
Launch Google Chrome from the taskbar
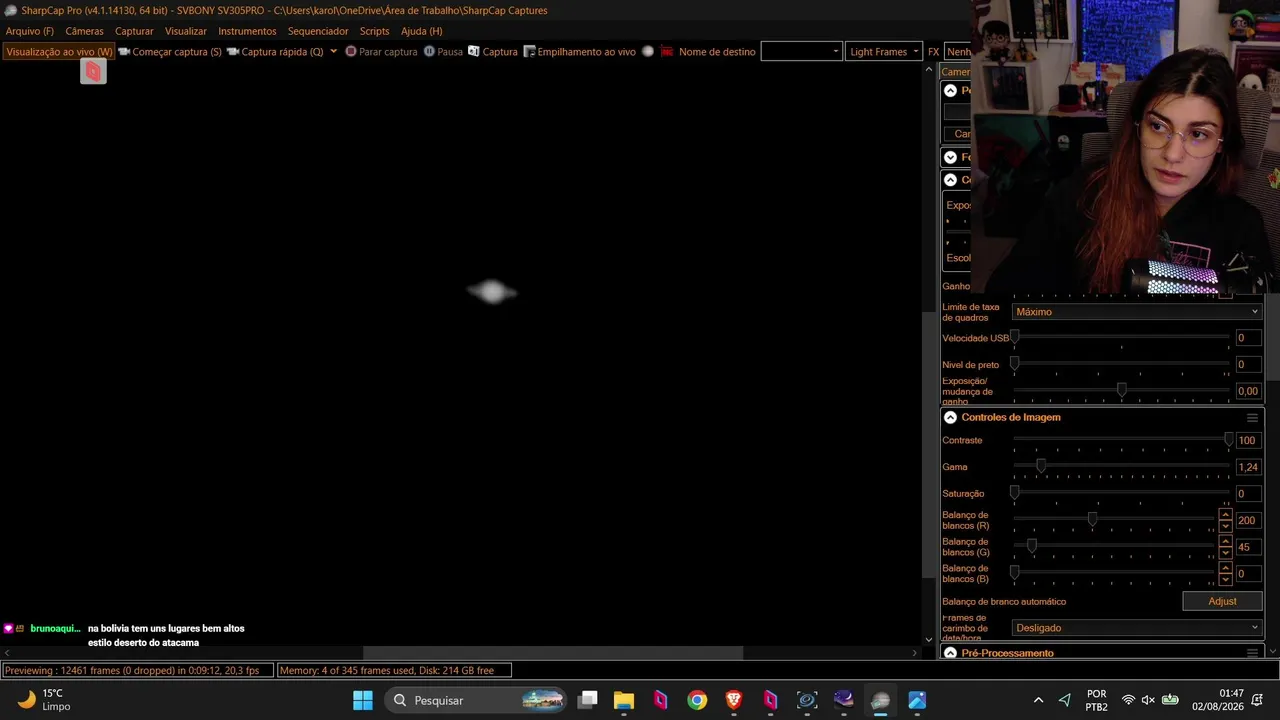click(697, 700)
